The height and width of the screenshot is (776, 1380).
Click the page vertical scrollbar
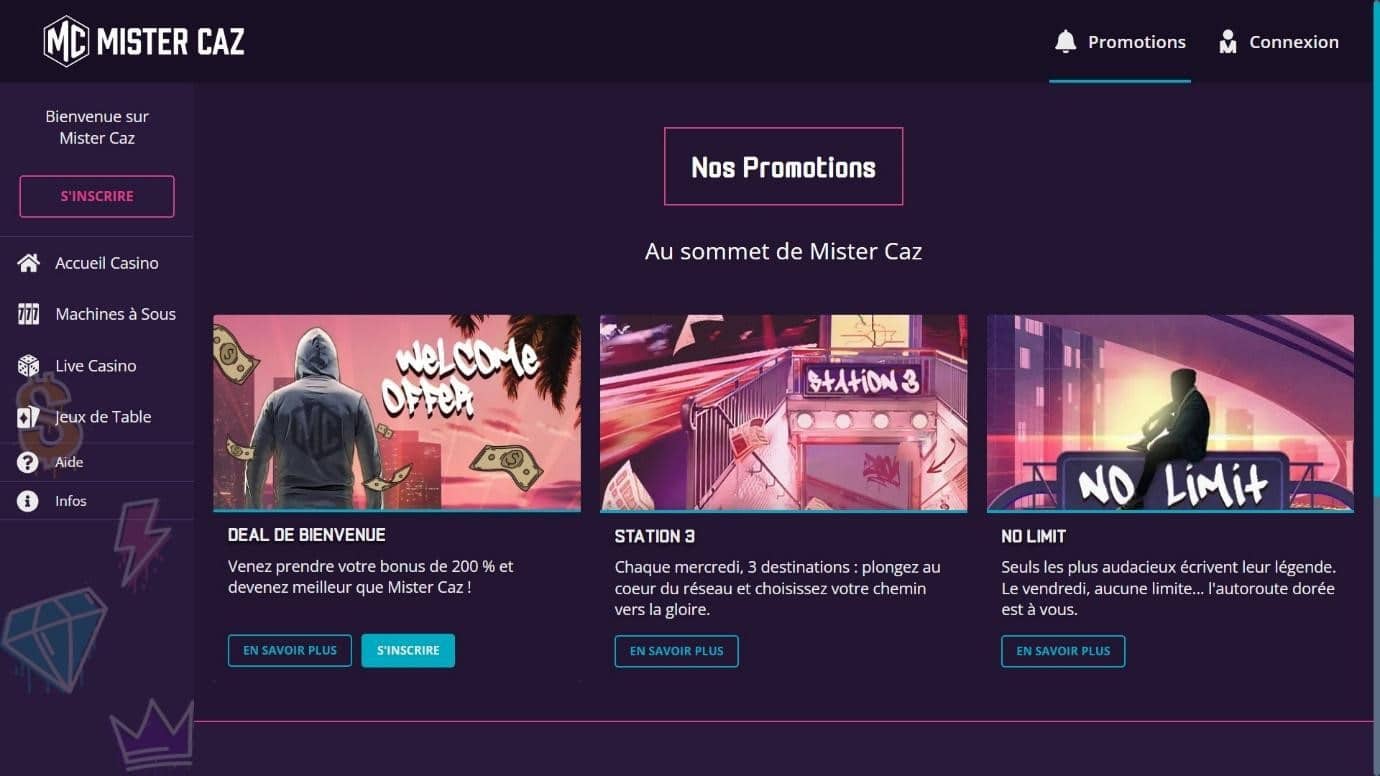(x=1377, y=388)
